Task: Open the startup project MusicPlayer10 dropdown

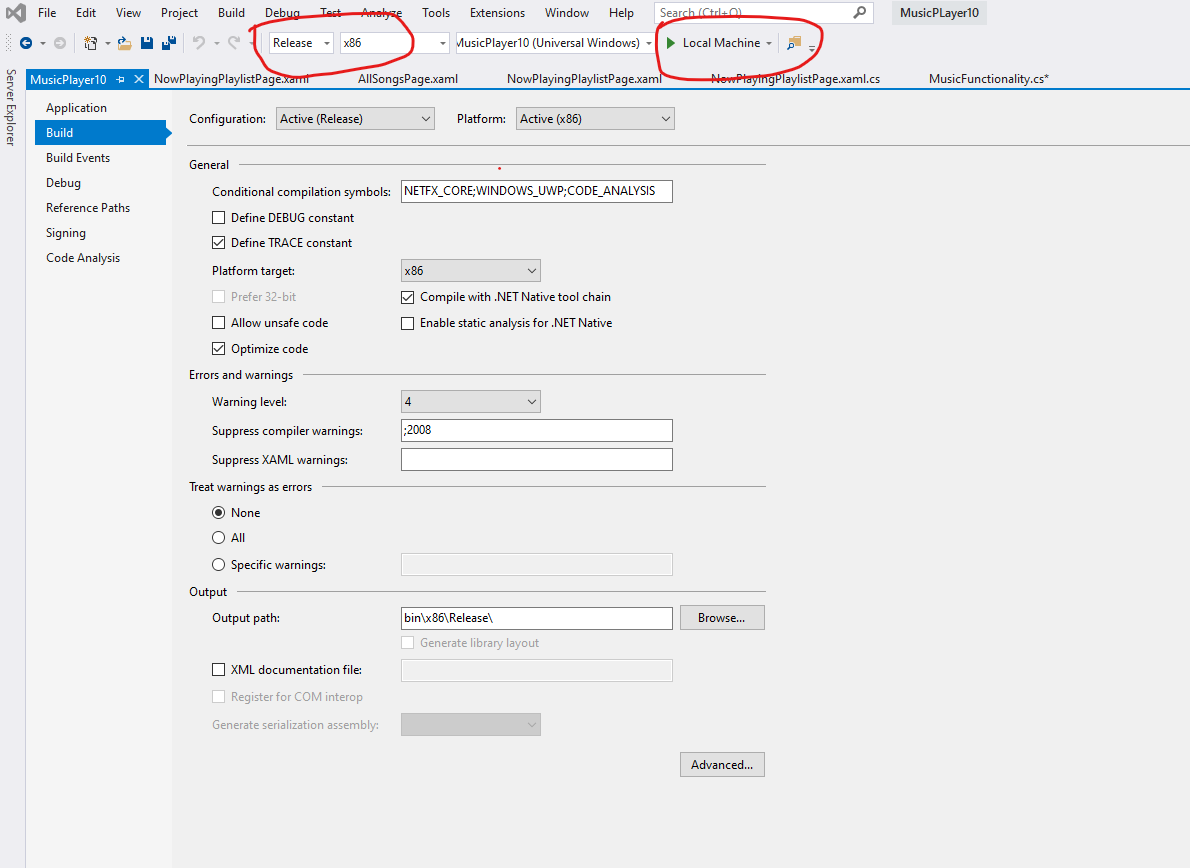Action: click(x=554, y=43)
